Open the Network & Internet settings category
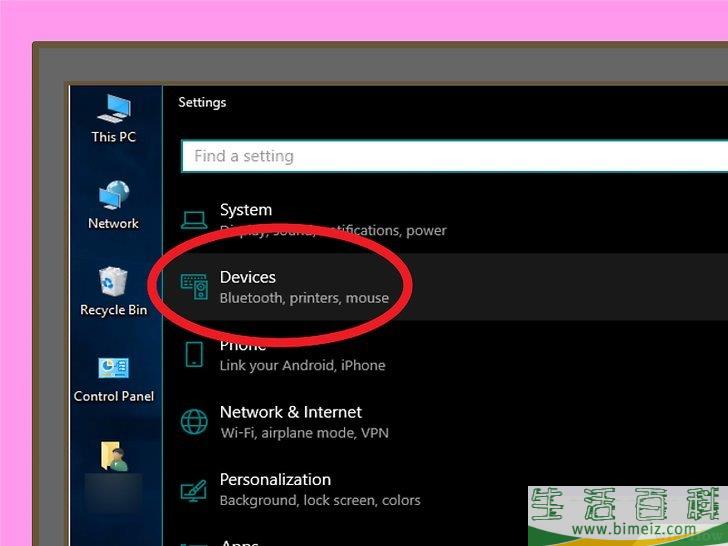This screenshot has height=546, width=728. [x=445, y=422]
